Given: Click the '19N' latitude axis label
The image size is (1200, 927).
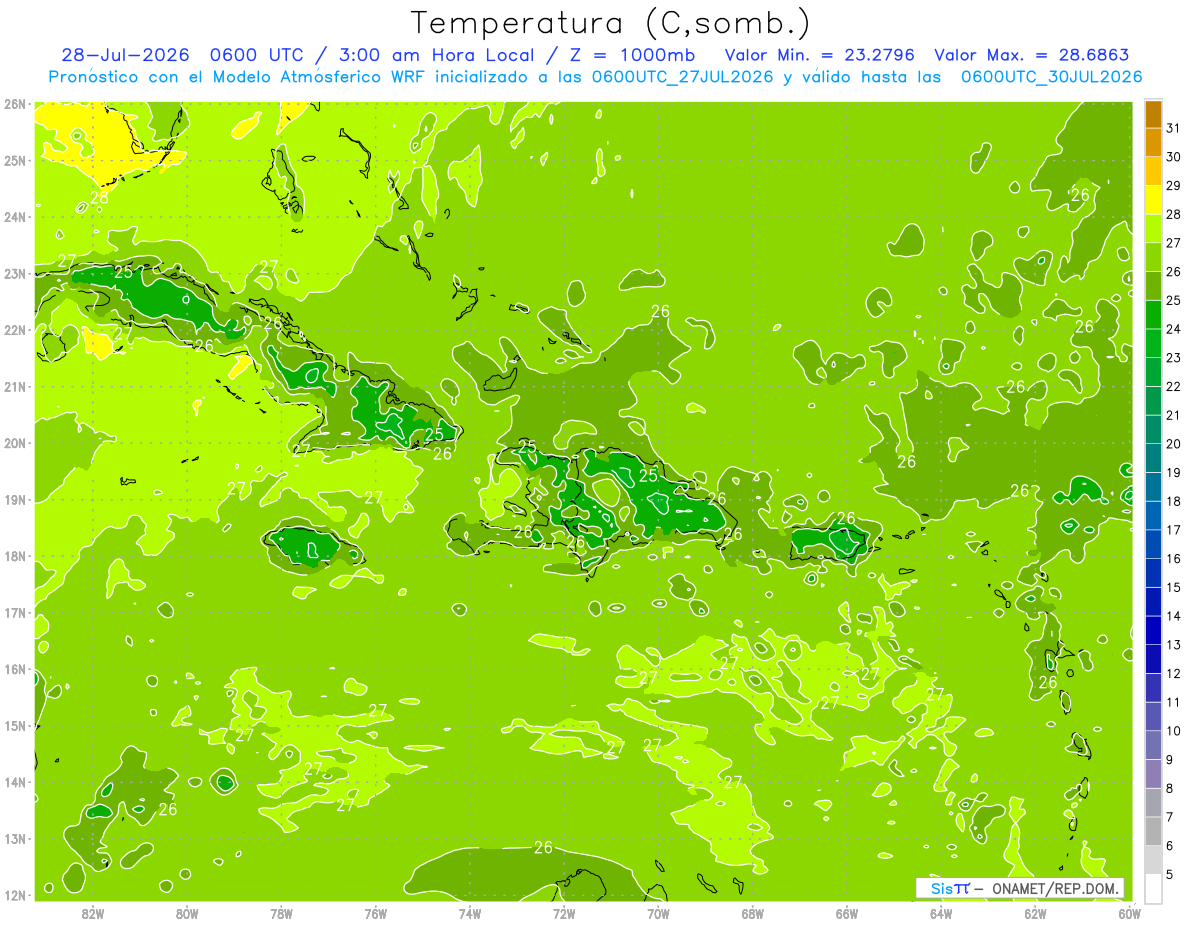Looking at the screenshot, I should [15, 499].
